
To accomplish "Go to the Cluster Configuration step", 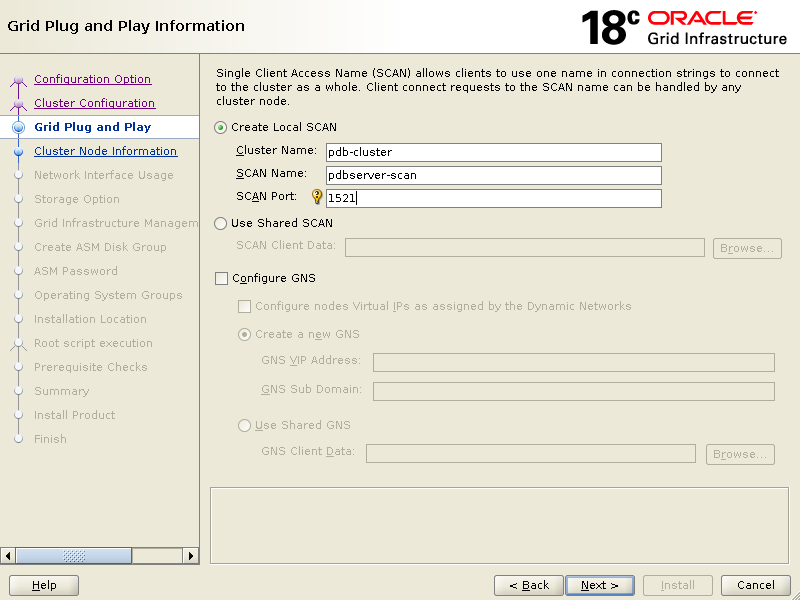I will [x=94, y=103].
